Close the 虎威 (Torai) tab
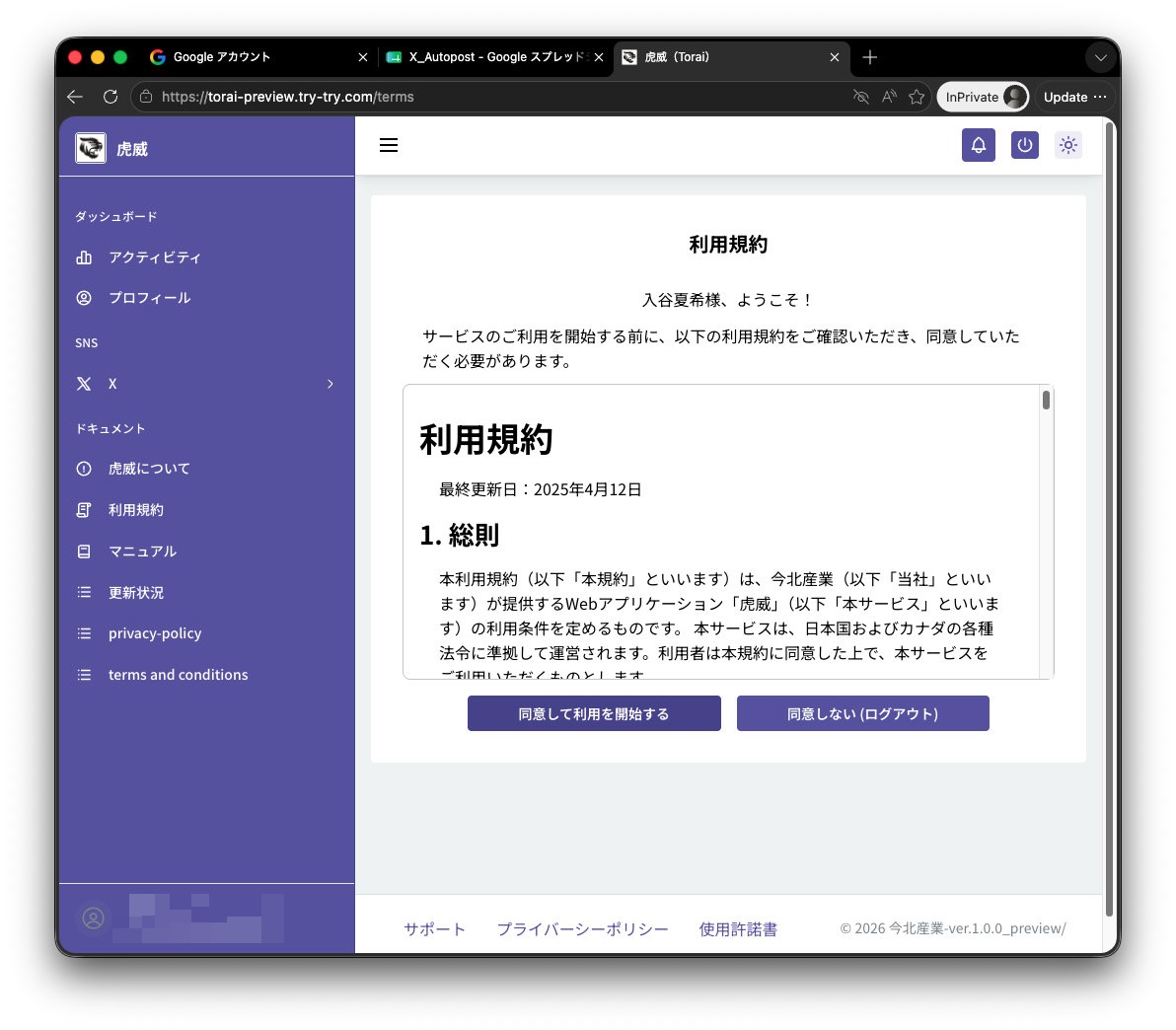 [834, 57]
